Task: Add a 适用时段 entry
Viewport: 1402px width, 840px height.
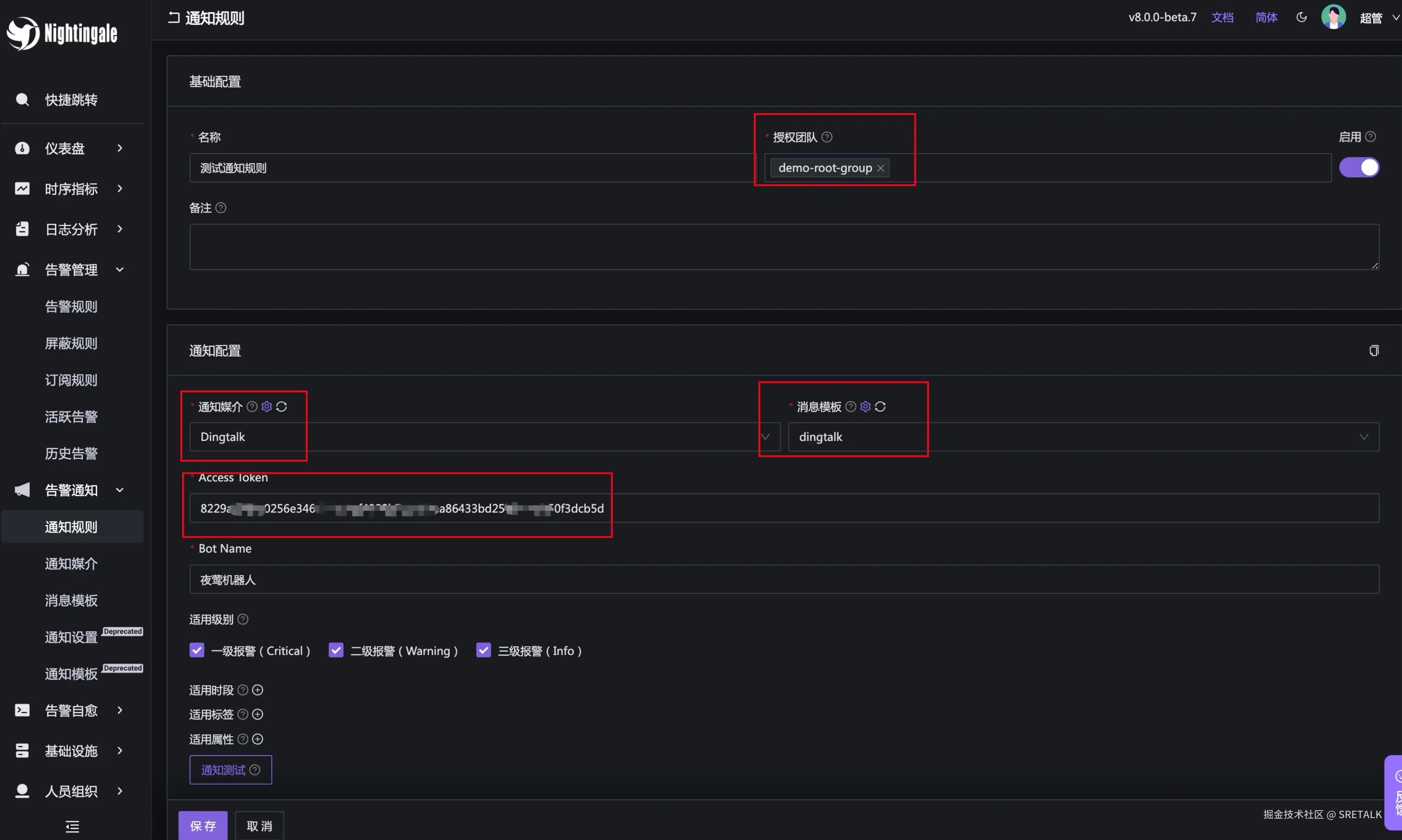Action: pos(258,690)
